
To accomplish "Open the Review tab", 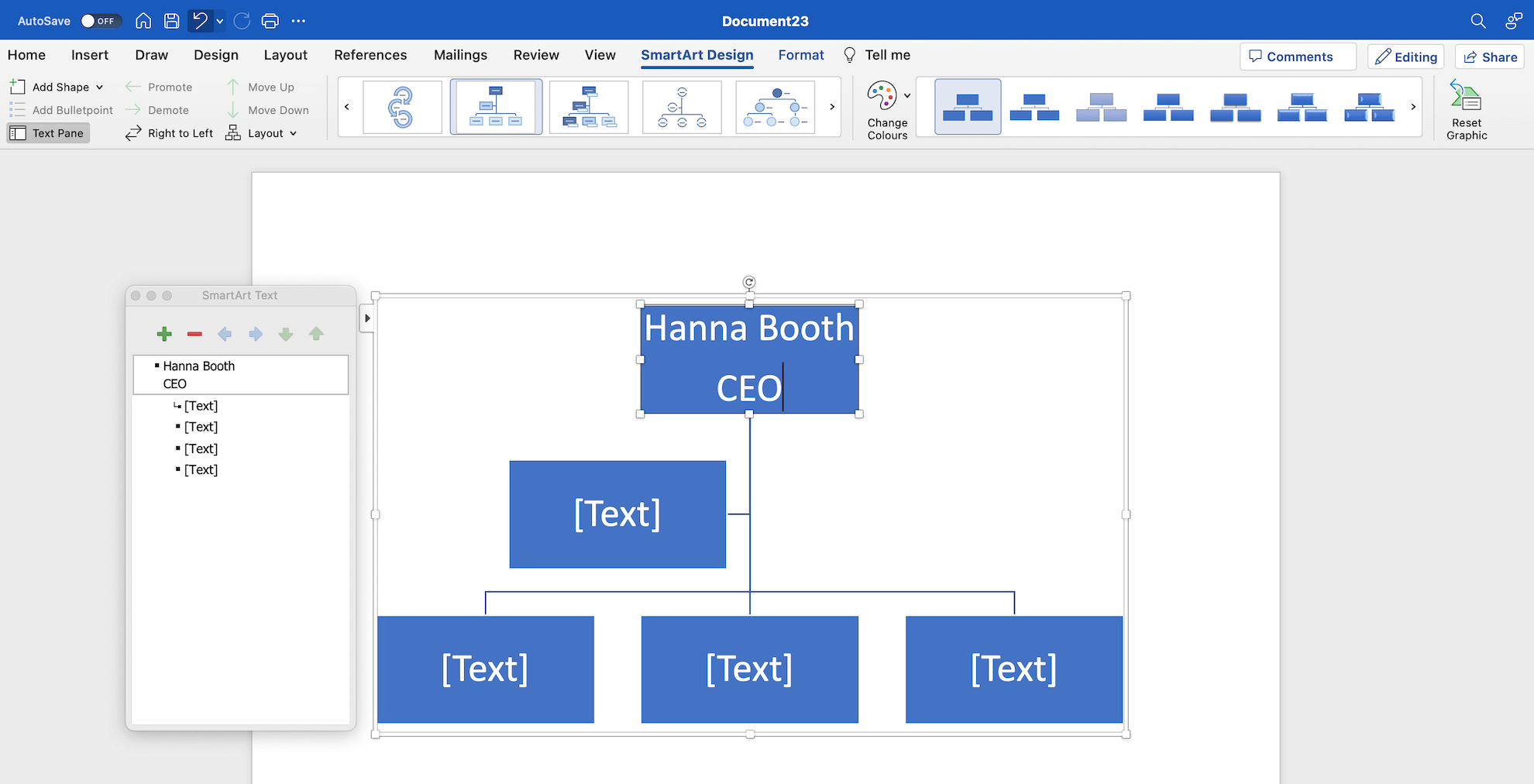I will 536,55.
